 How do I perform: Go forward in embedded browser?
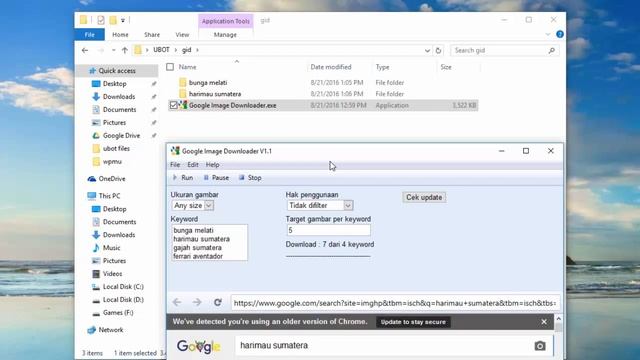(x=197, y=302)
